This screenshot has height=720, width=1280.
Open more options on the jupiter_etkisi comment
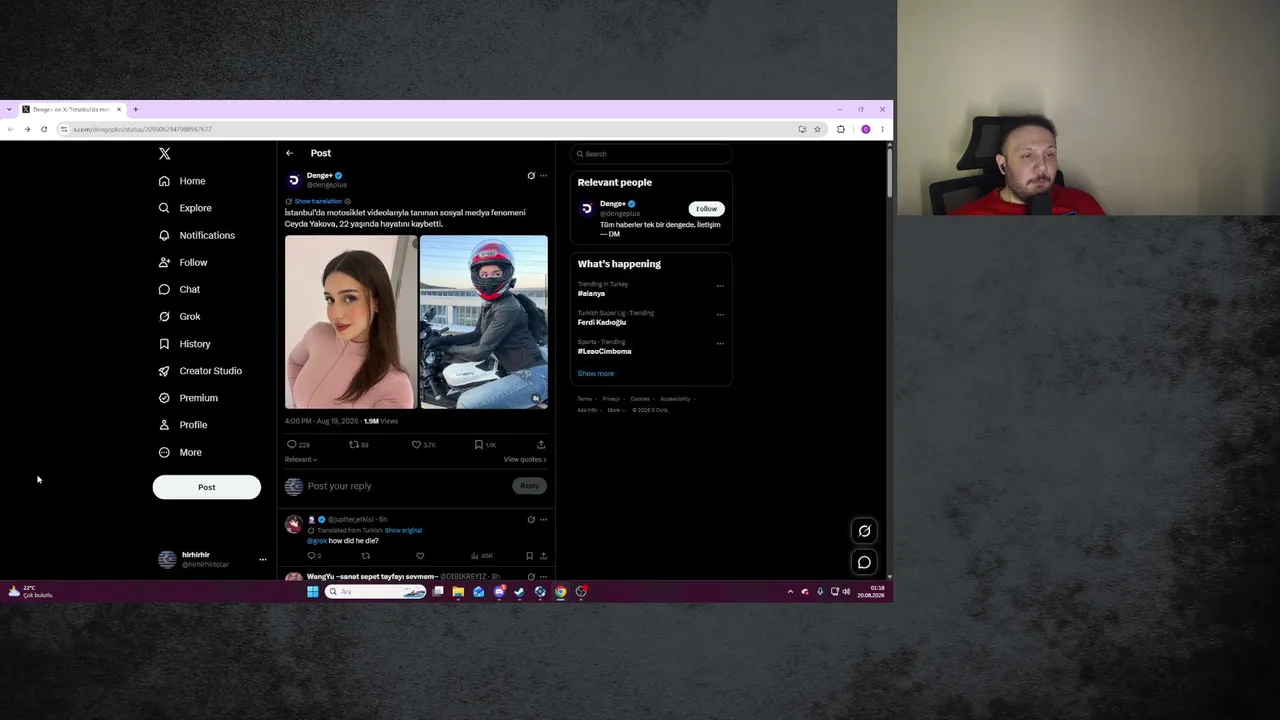click(543, 520)
